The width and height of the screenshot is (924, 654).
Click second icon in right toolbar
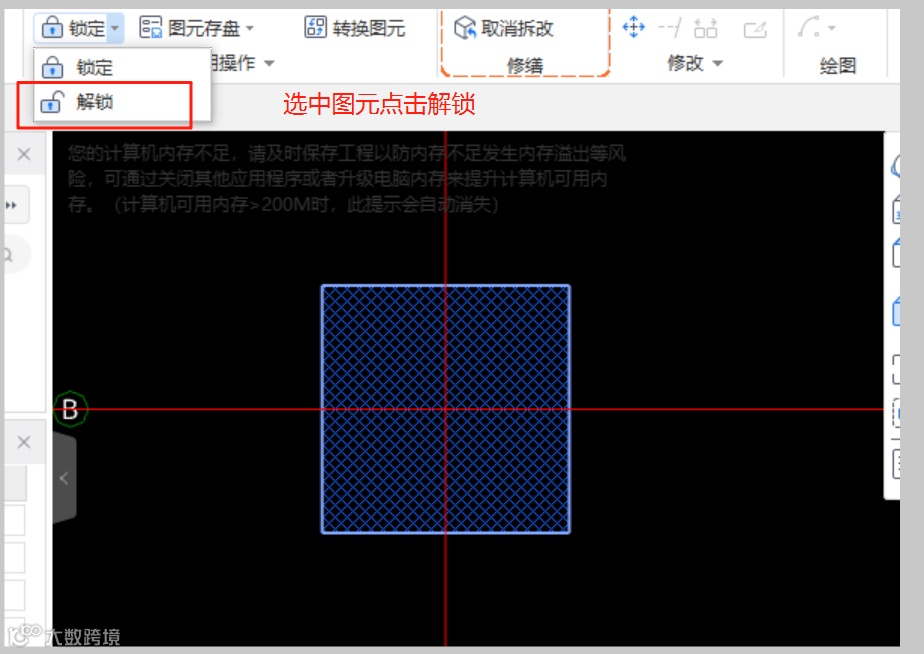pyautogui.click(x=896, y=209)
